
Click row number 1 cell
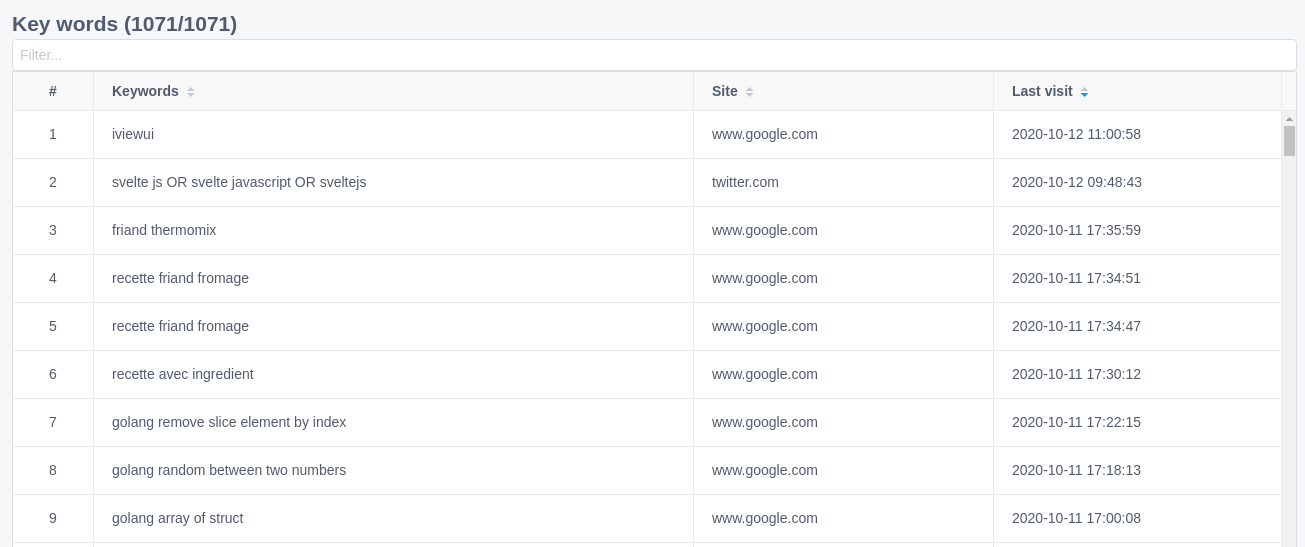point(53,134)
